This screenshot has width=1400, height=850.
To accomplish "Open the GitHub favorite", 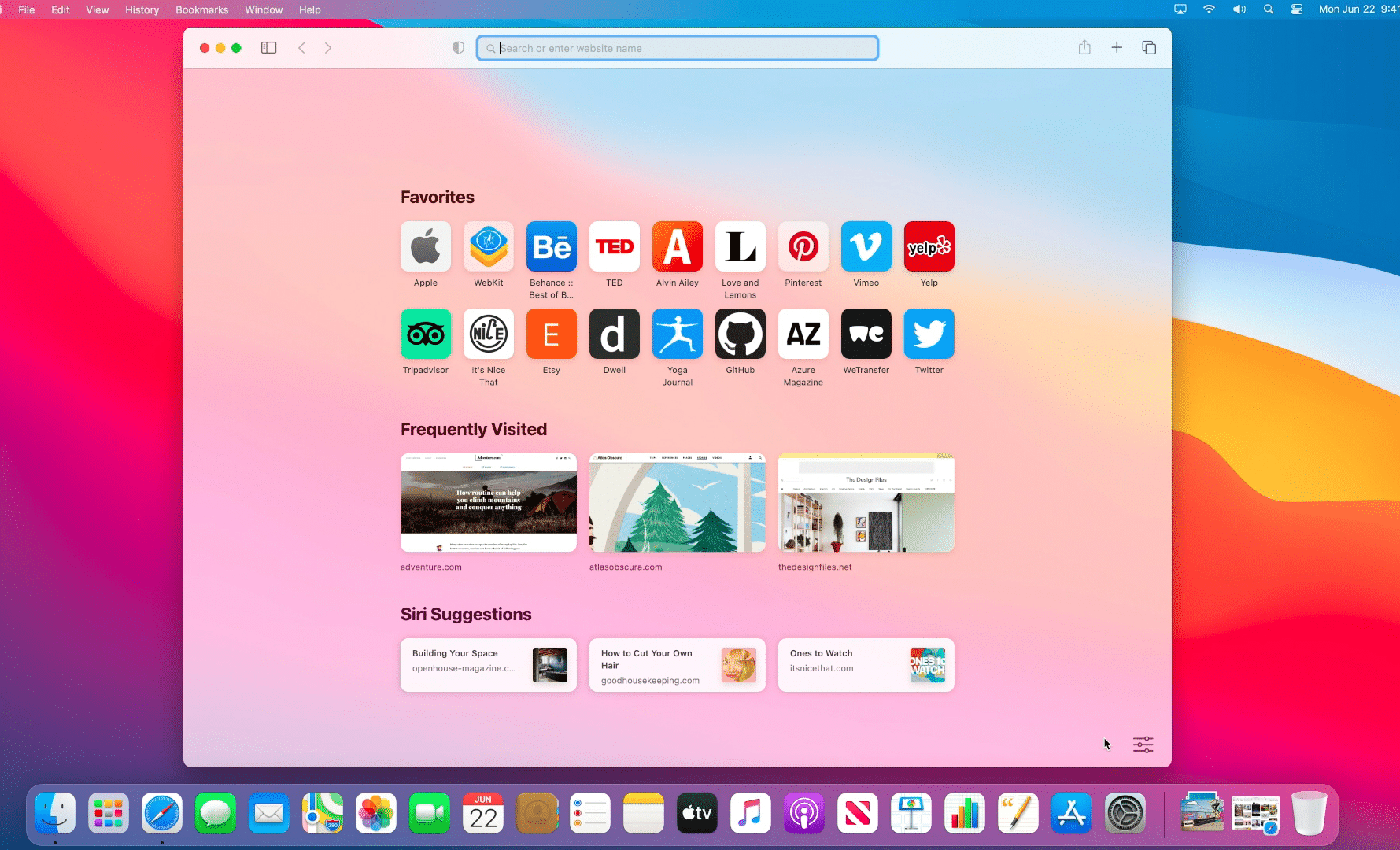I will click(x=740, y=334).
